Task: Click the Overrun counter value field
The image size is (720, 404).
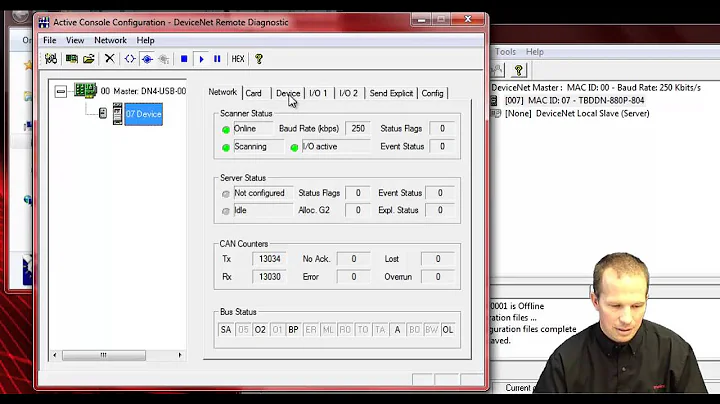Action: pos(438,277)
